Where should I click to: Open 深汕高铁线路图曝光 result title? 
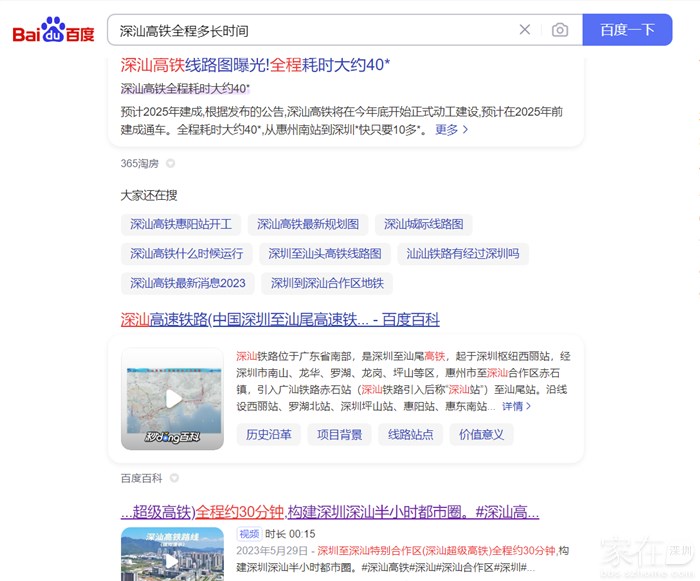coord(255,65)
